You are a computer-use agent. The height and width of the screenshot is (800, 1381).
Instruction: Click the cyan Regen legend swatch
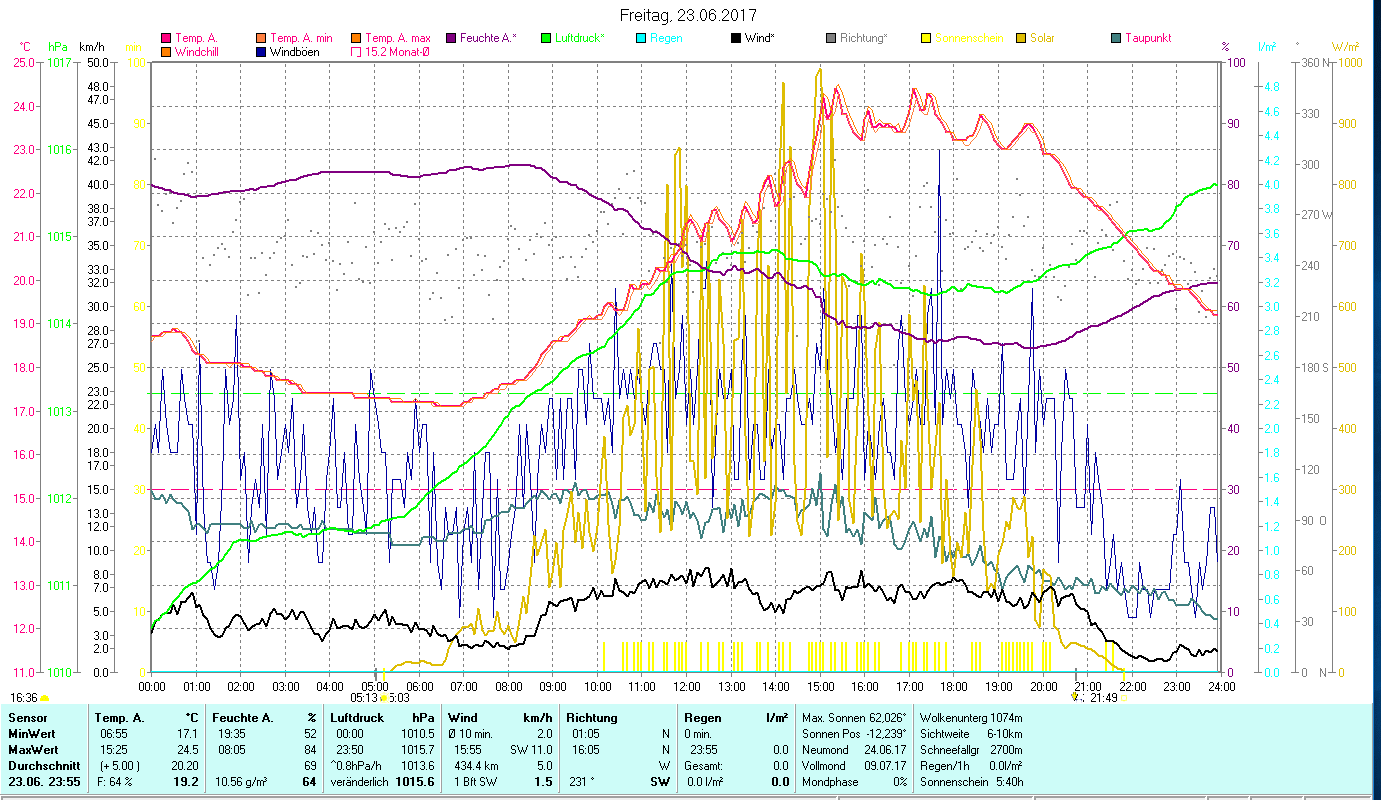pos(641,38)
